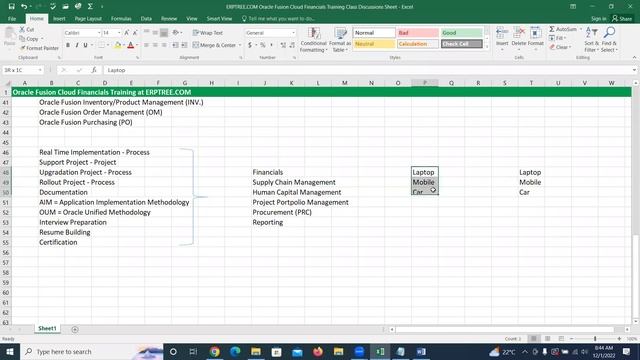Open Find & Select
Screen dimensions: 640x360
point(609,40)
